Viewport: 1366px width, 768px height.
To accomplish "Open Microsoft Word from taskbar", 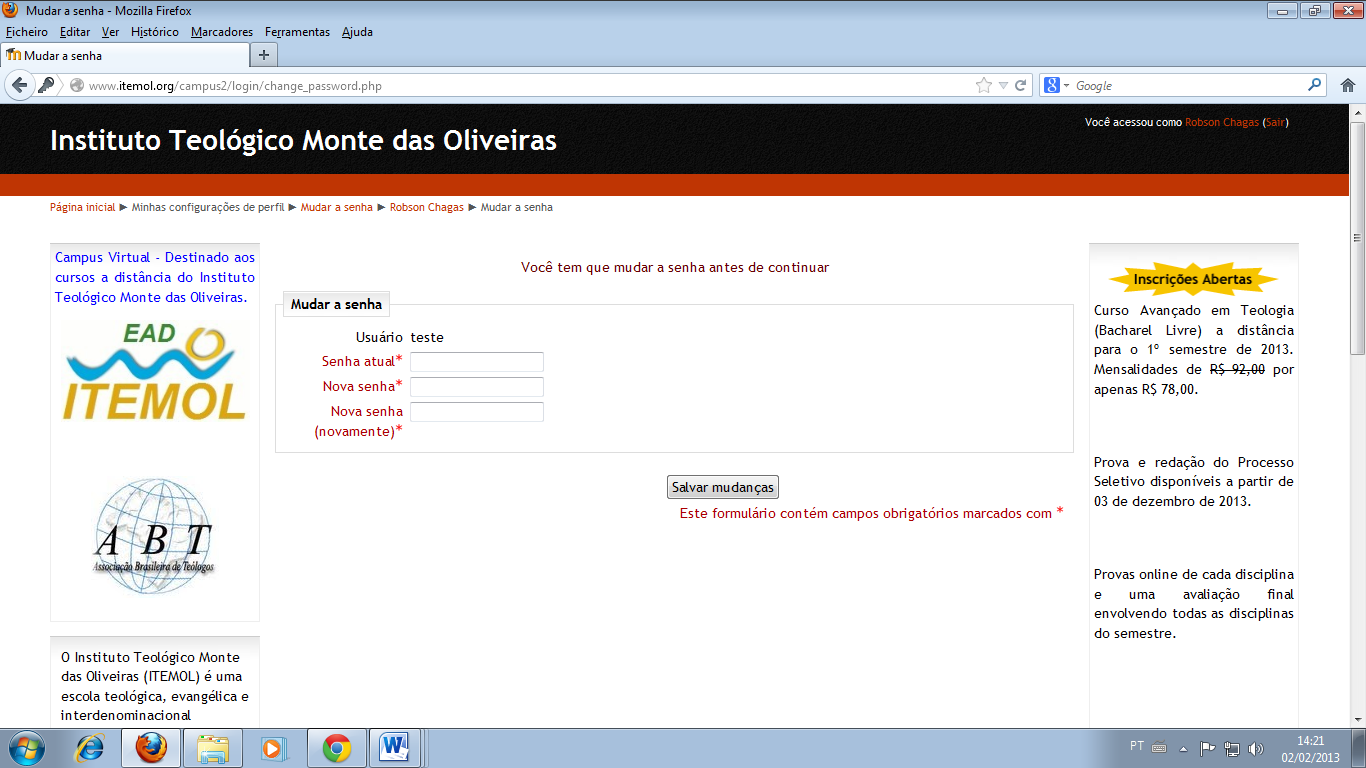I will tap(395, 748).
